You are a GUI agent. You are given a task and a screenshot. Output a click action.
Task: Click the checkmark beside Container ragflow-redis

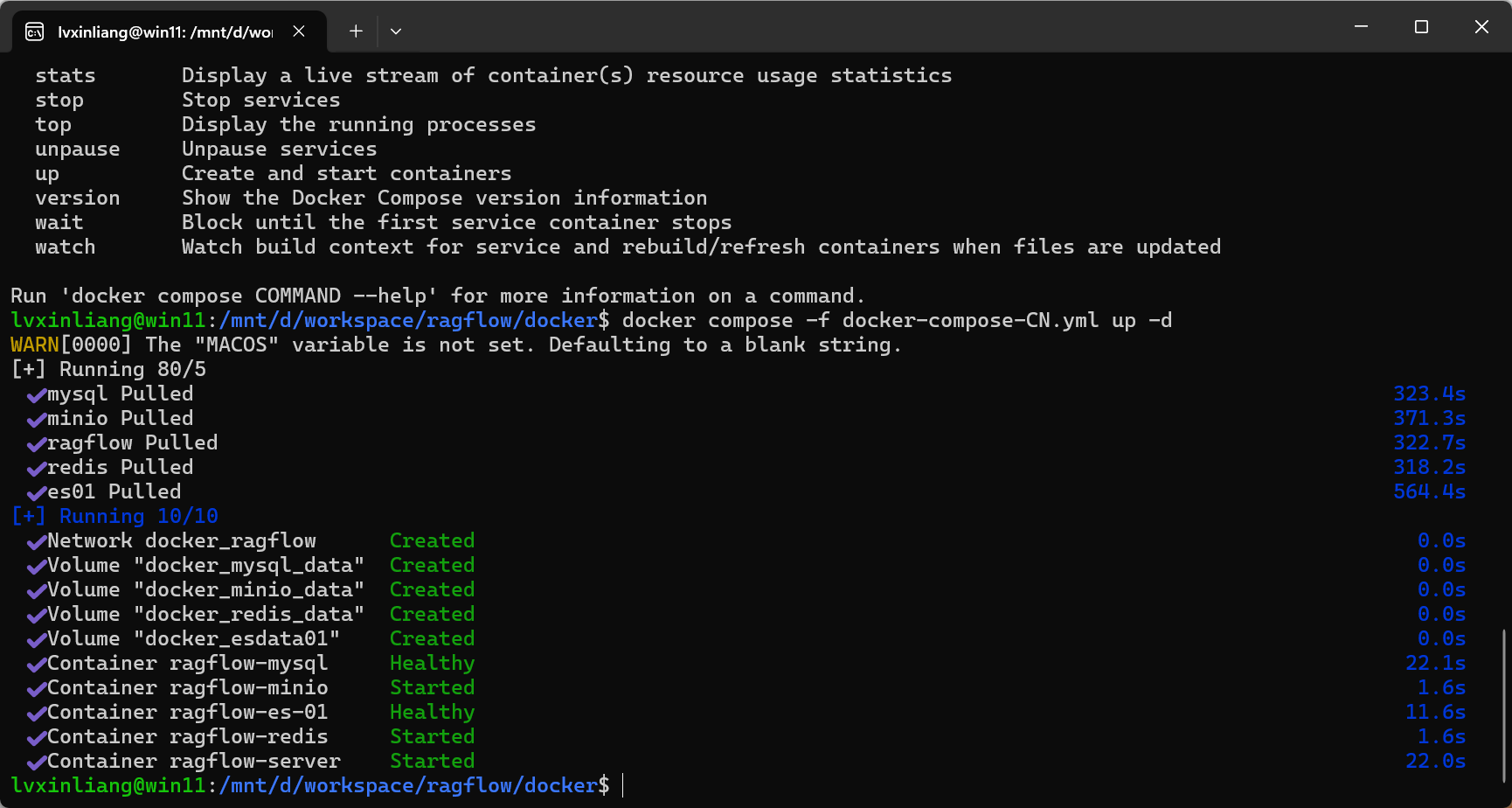click(x=36, y=738)
